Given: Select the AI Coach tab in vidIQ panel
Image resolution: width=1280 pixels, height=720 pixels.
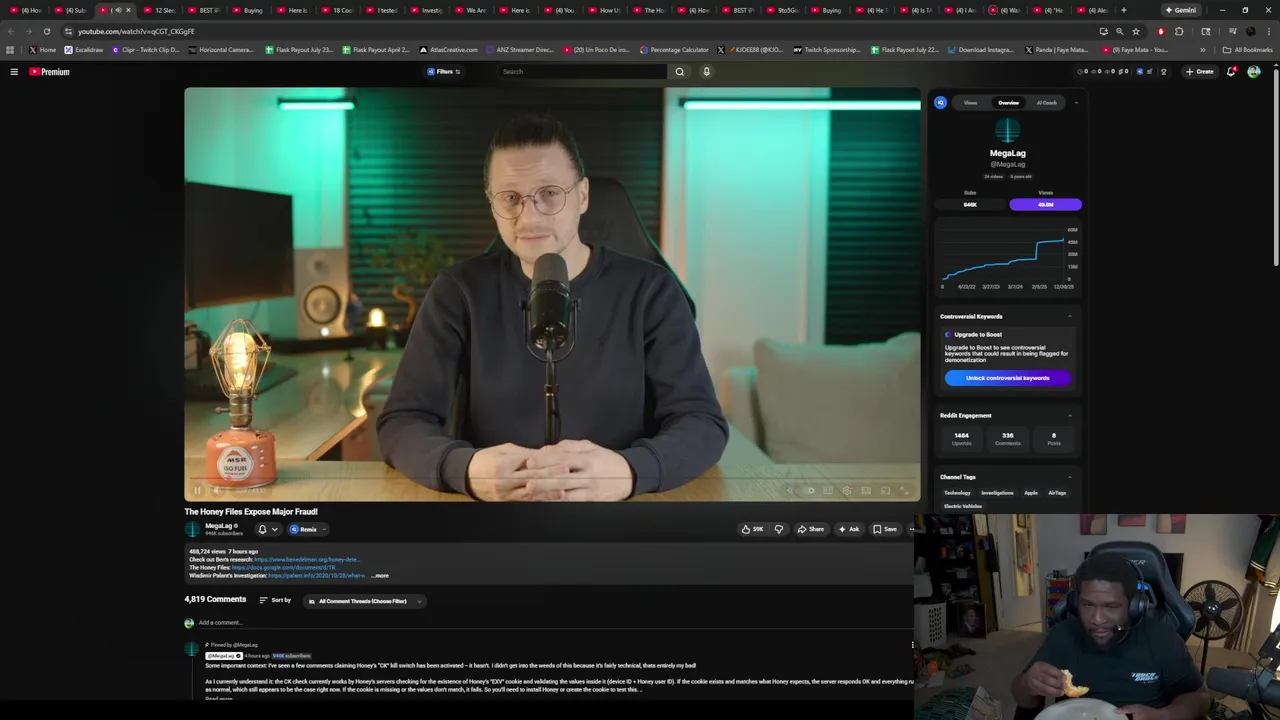Looking at the screenshot, I should (1046, 103).
